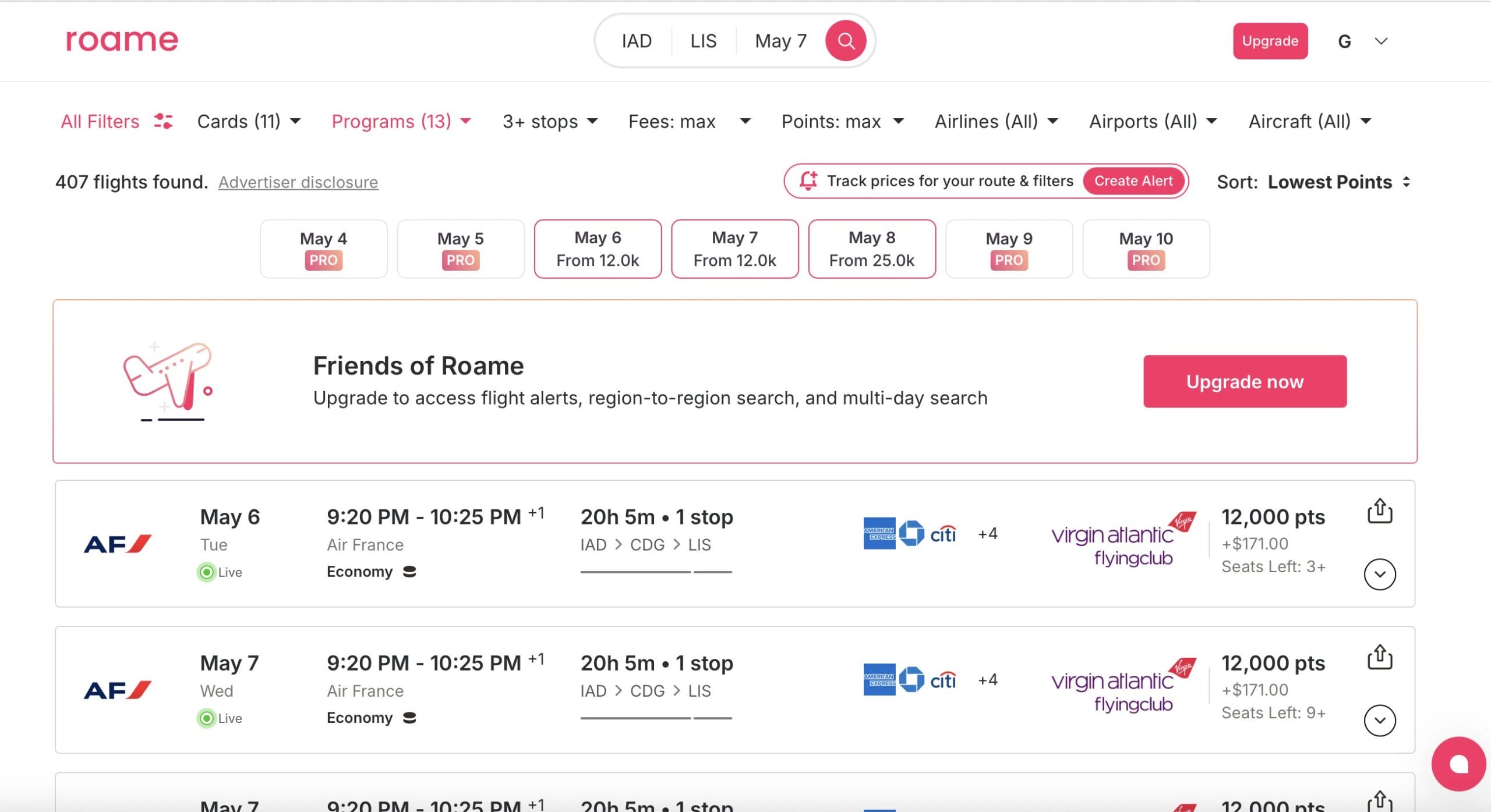Click the Create Alert button
This screenshot has height=812, width=1491.
[x=1133, y=181]
